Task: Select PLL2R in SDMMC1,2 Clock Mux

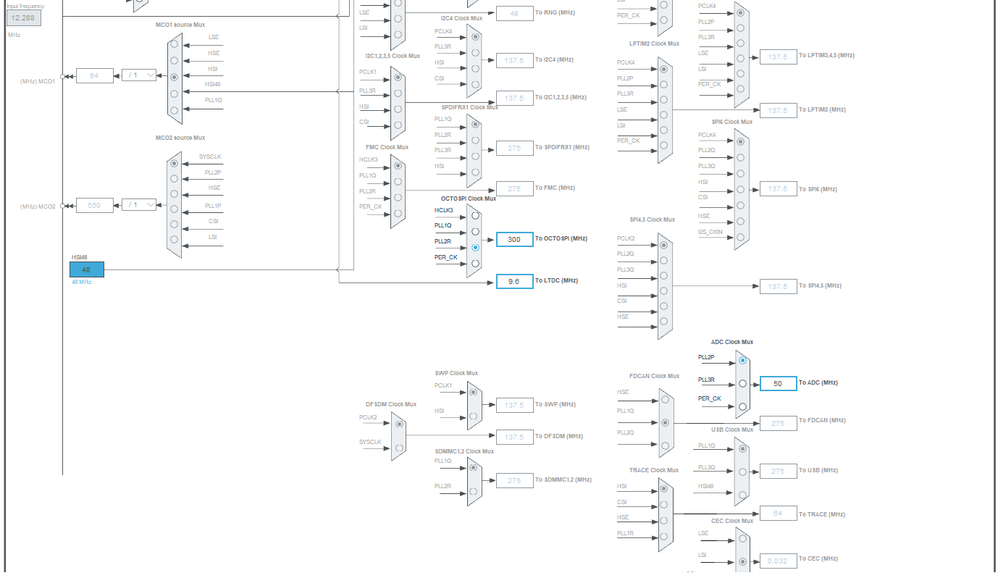Action: point(473,492)
